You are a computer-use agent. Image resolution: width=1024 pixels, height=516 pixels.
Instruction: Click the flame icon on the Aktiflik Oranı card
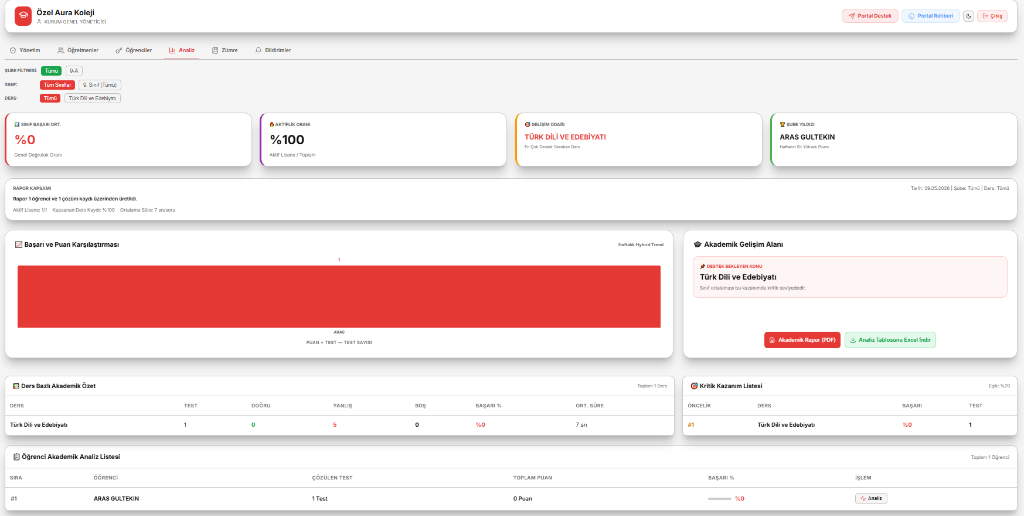[272, 124]
